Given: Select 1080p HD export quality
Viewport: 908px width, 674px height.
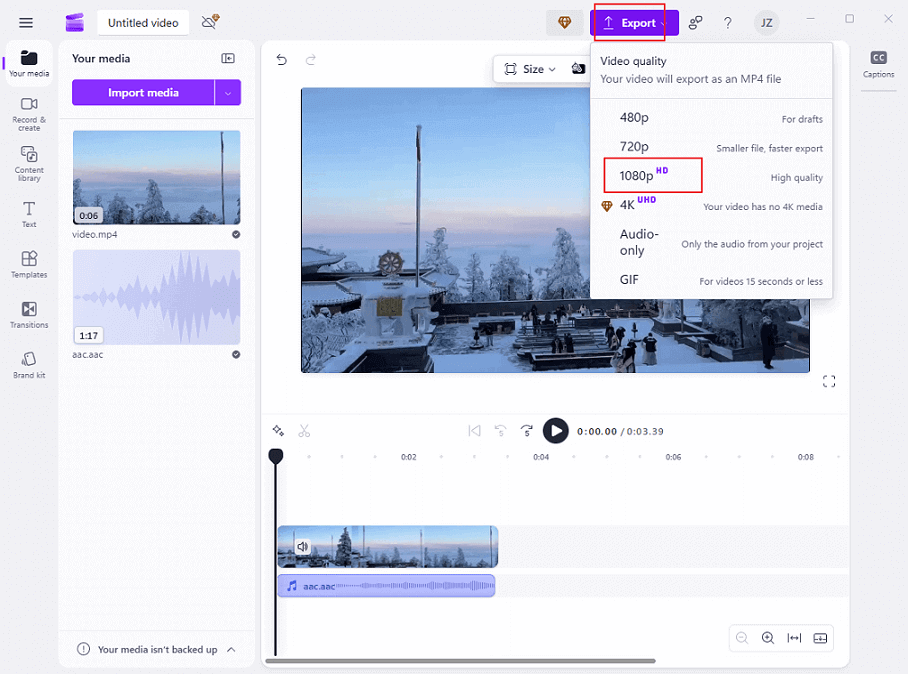Looking at the screenshot, I should [x=711, y=176].
